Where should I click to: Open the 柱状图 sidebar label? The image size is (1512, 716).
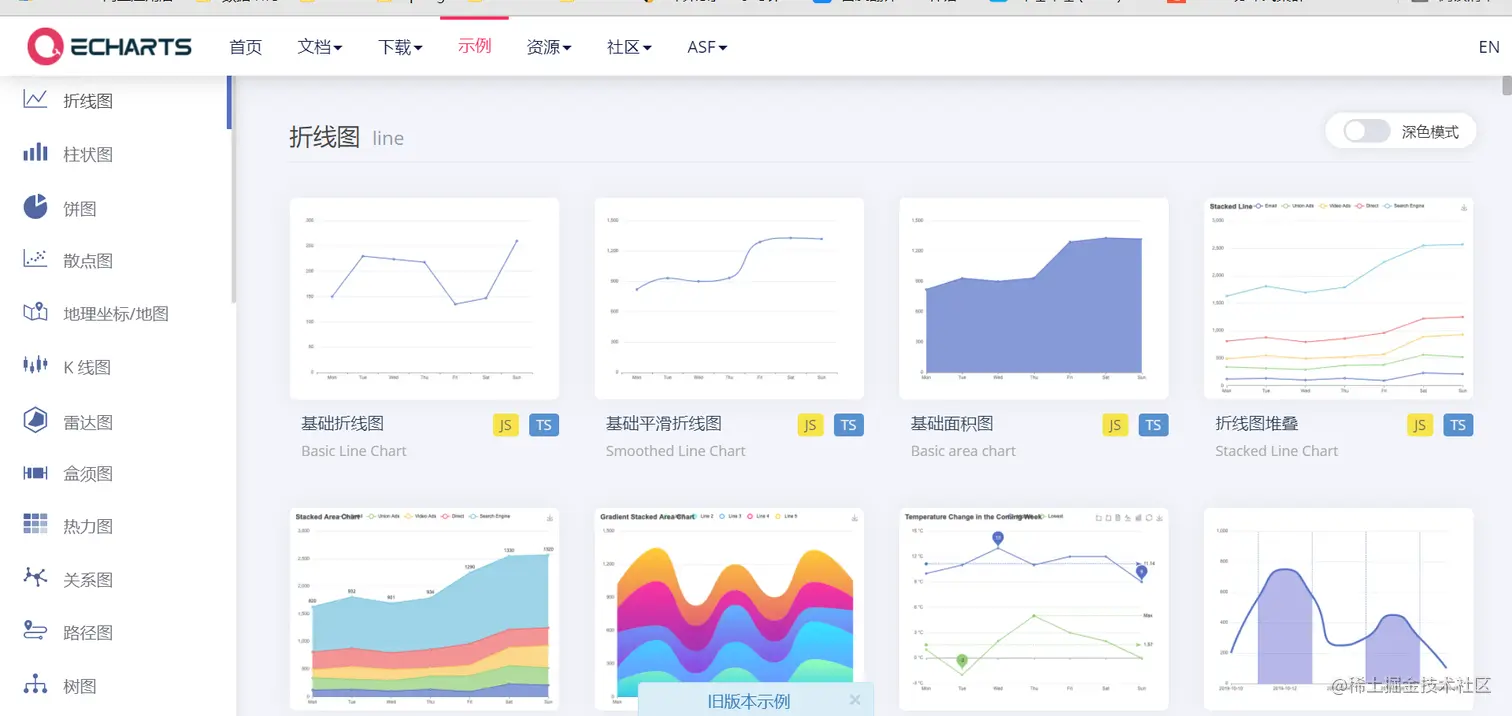click(x=88, y=154)
